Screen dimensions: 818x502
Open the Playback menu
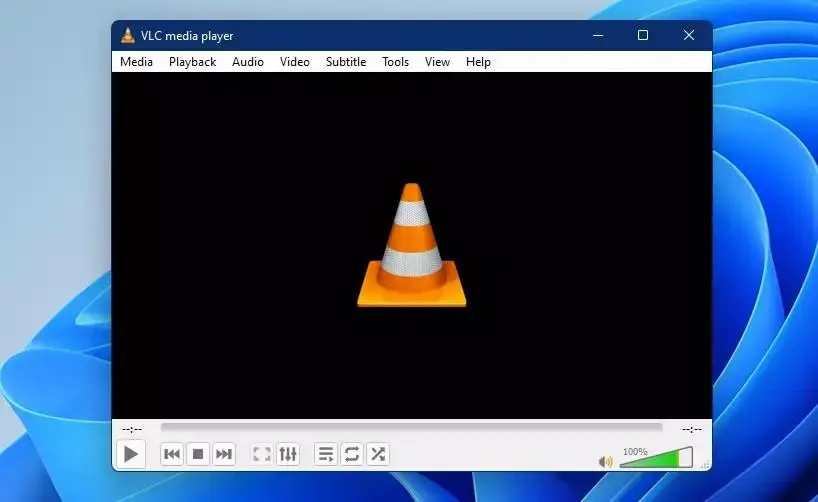pyautogui.click(x=193, y=62)
